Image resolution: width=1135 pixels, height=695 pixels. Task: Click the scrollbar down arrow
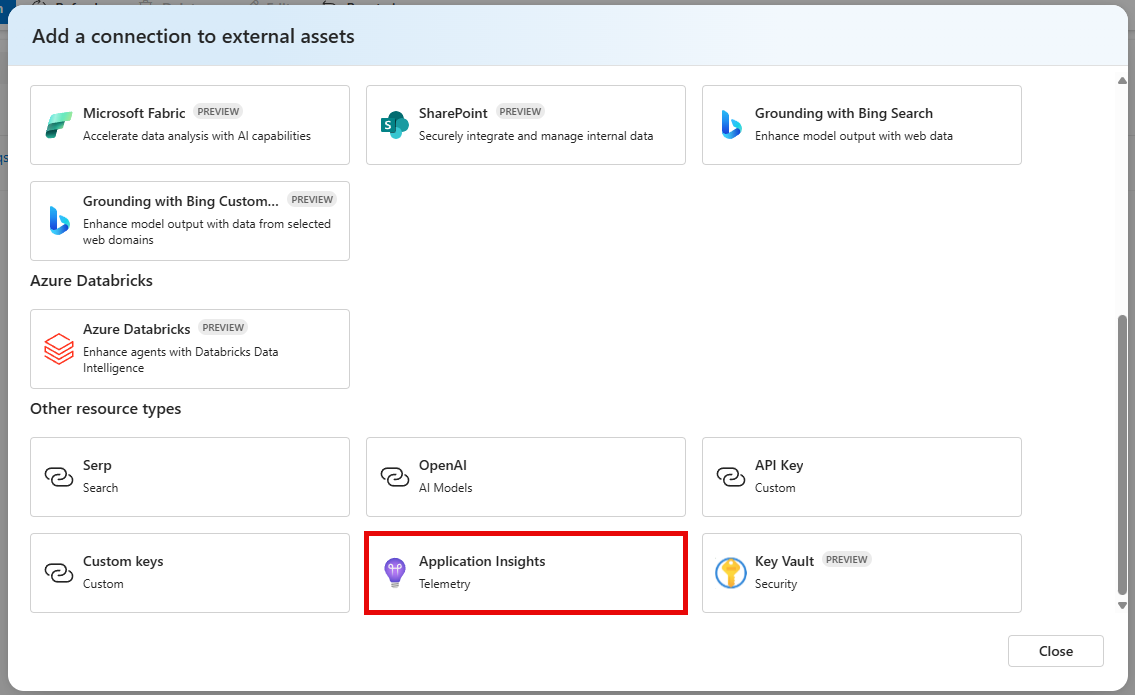[1122, 605]
